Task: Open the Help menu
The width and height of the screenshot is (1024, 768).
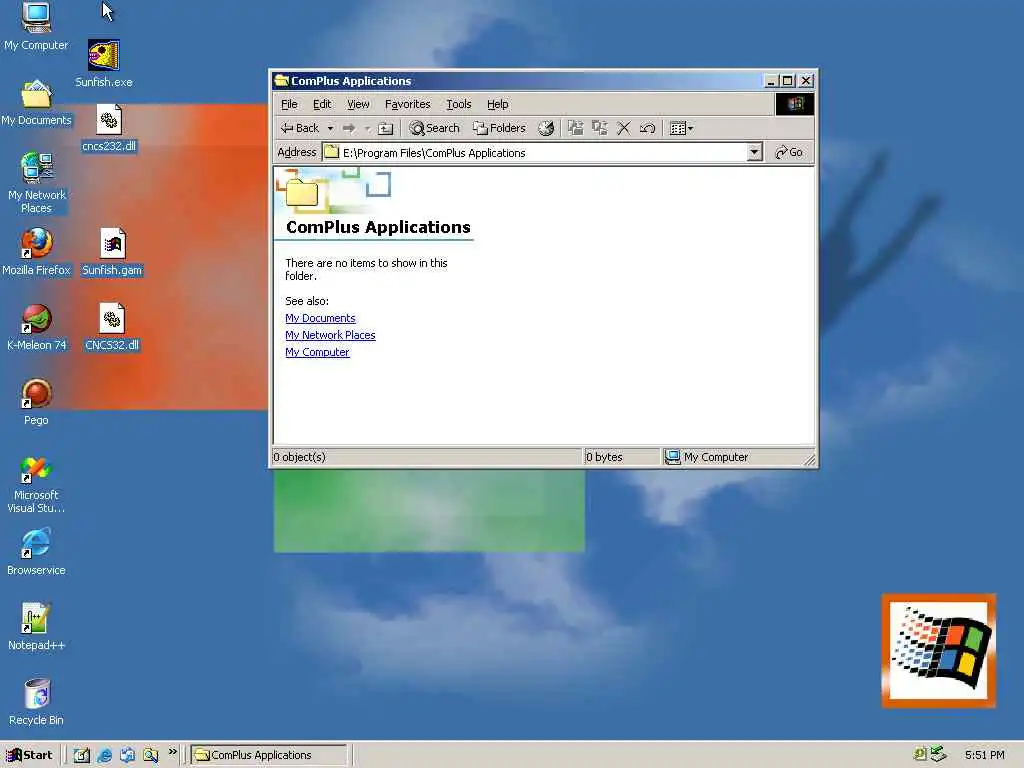Action: (x=498, y=104)
